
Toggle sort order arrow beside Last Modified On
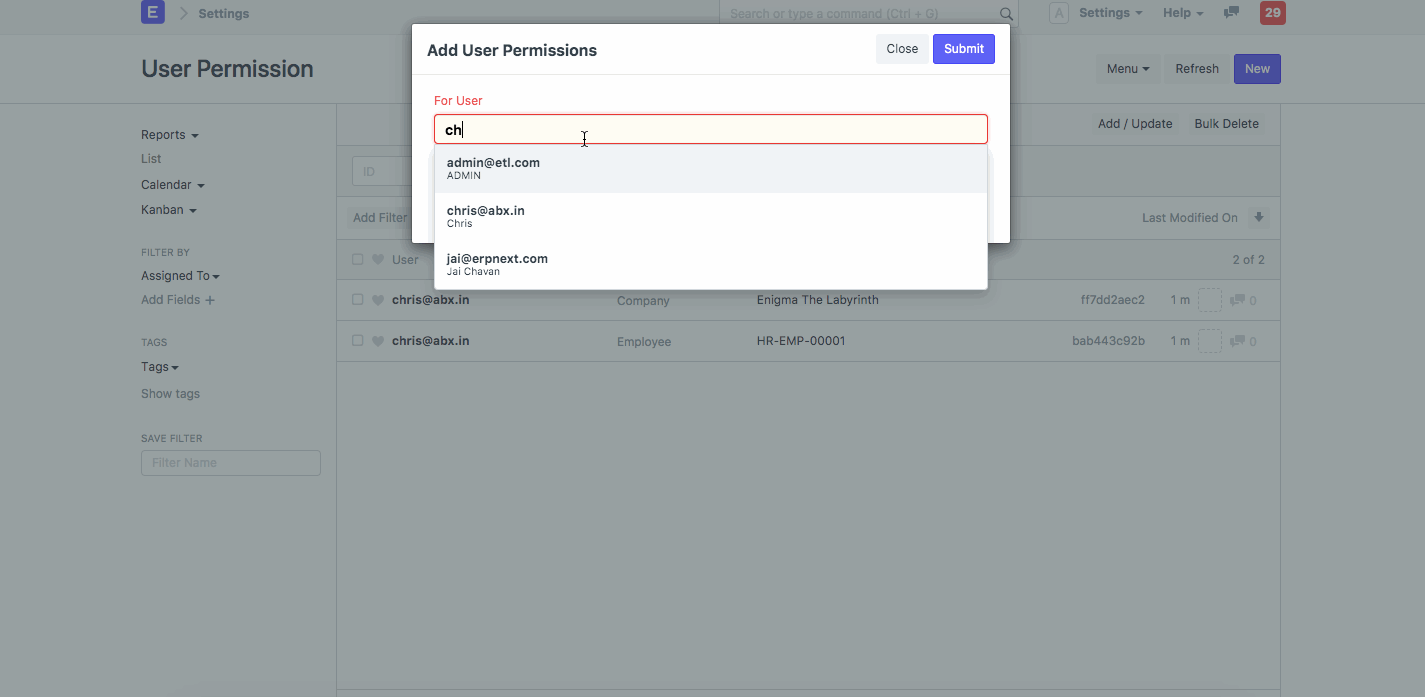click(x=1259, y=218)
